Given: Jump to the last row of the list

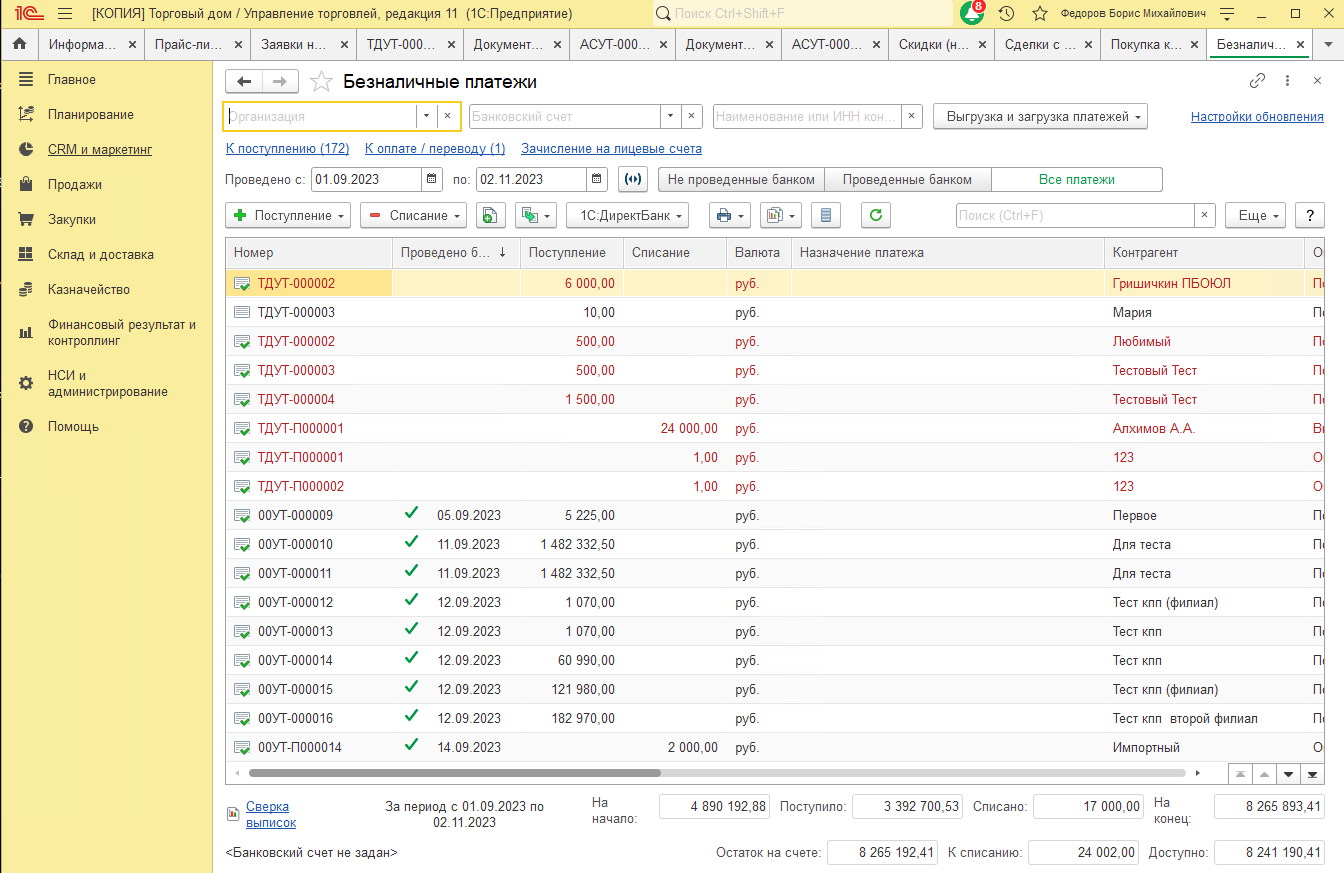Looking at the screenshot, I should pos(1313,774).
